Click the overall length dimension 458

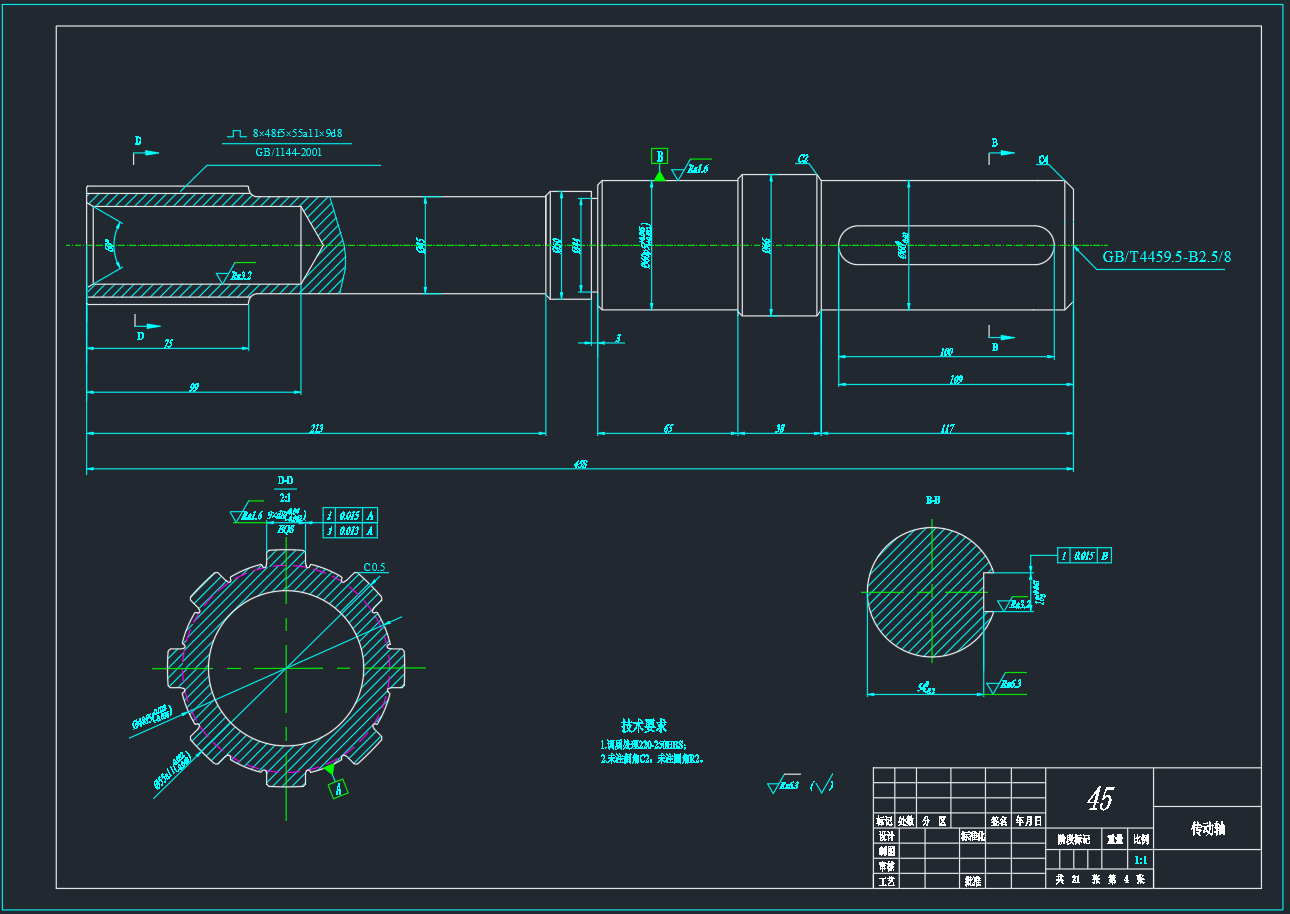click(x=580, y=464)
